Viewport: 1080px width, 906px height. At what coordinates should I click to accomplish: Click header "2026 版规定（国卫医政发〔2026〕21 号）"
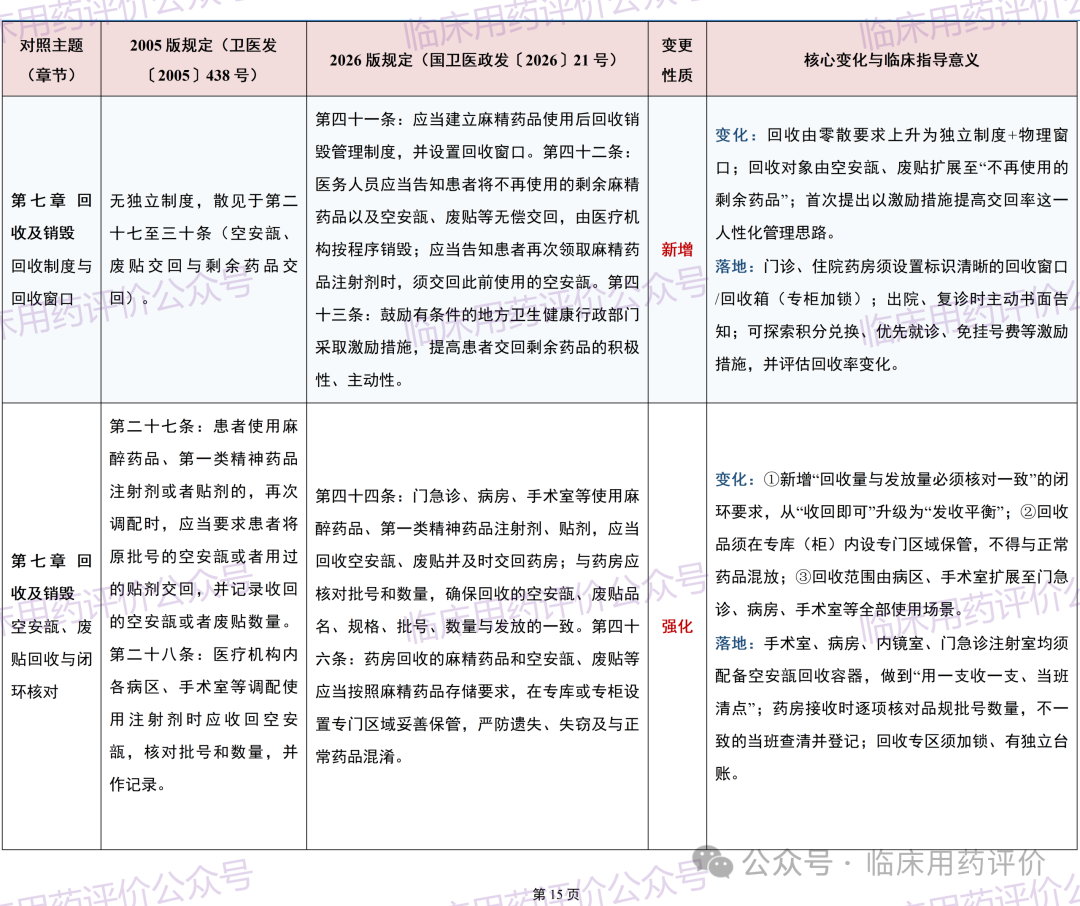click(x=477, y=59)
